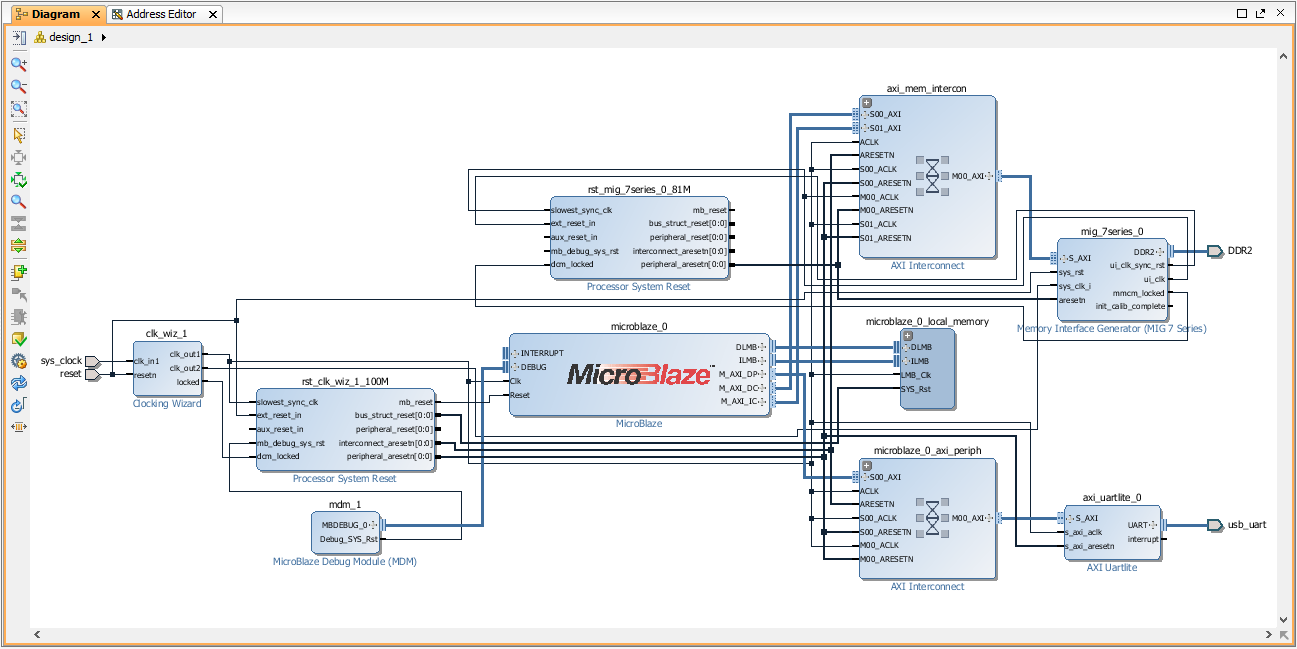Viewport: 1297px width, 649px height.
Task: Click the usb_uart external port symbol
Action: pyautogui.click(x=1214, y=525)
